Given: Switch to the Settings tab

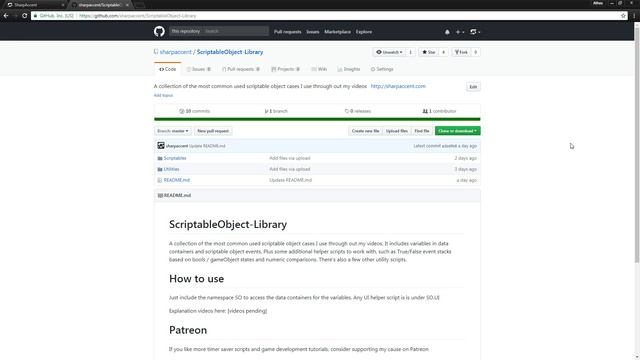Looking at the screenshot, I should 382,69.
